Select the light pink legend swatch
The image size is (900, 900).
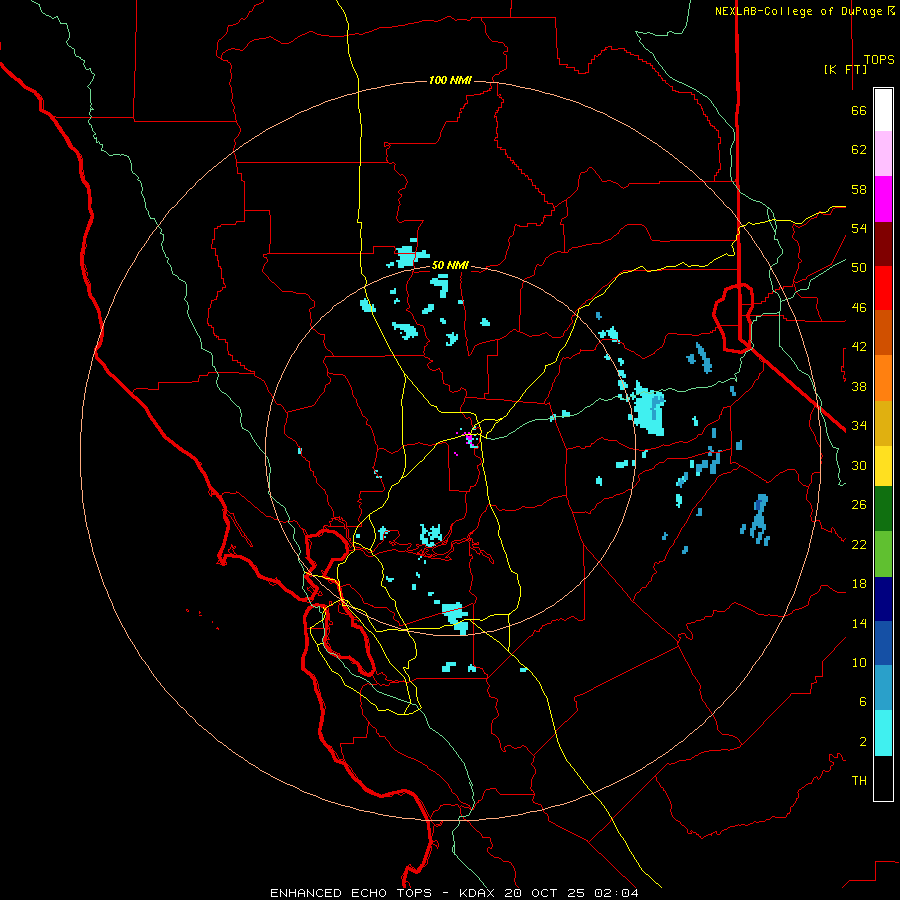coord(883,154)
